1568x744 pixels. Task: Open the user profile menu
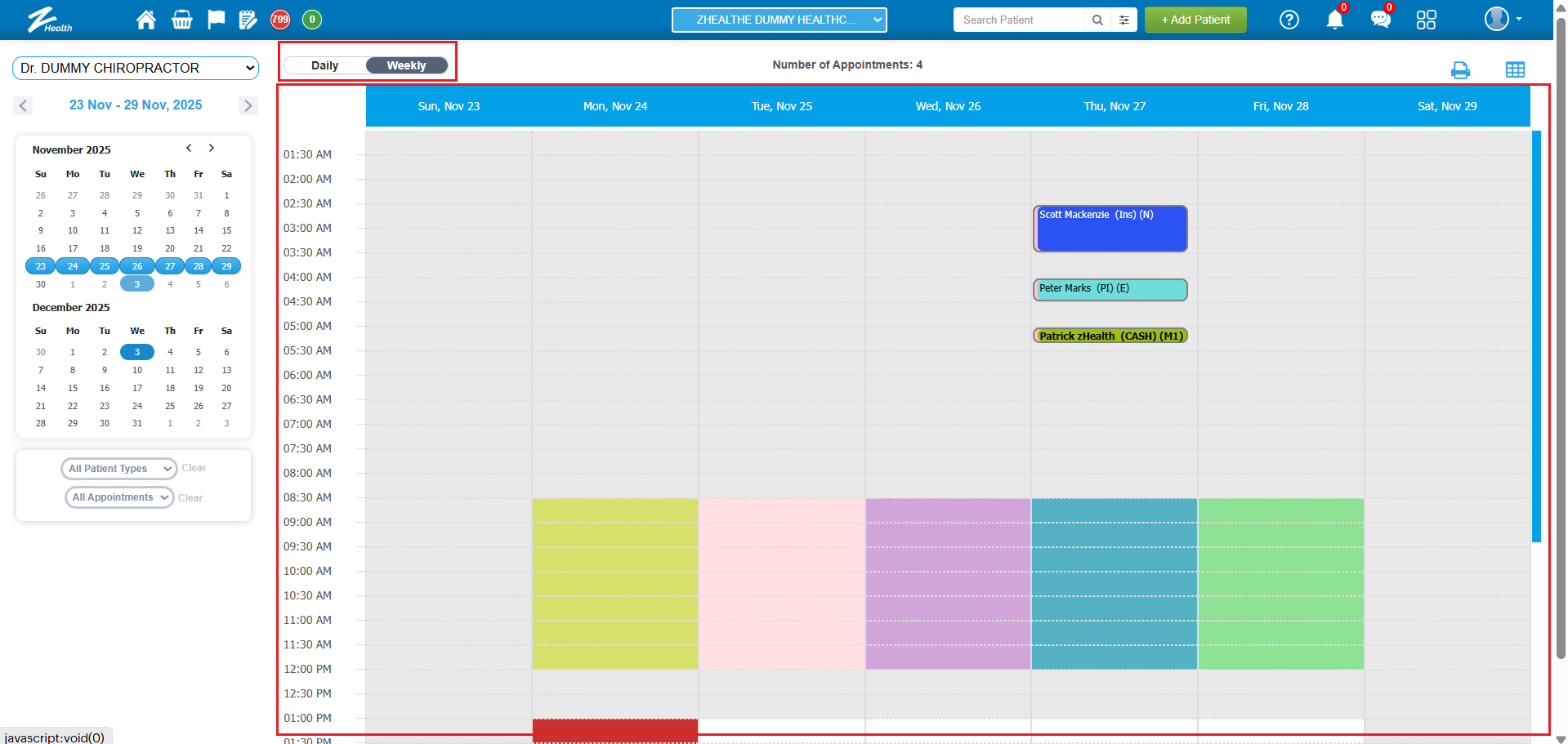[x=1502, y=20]
